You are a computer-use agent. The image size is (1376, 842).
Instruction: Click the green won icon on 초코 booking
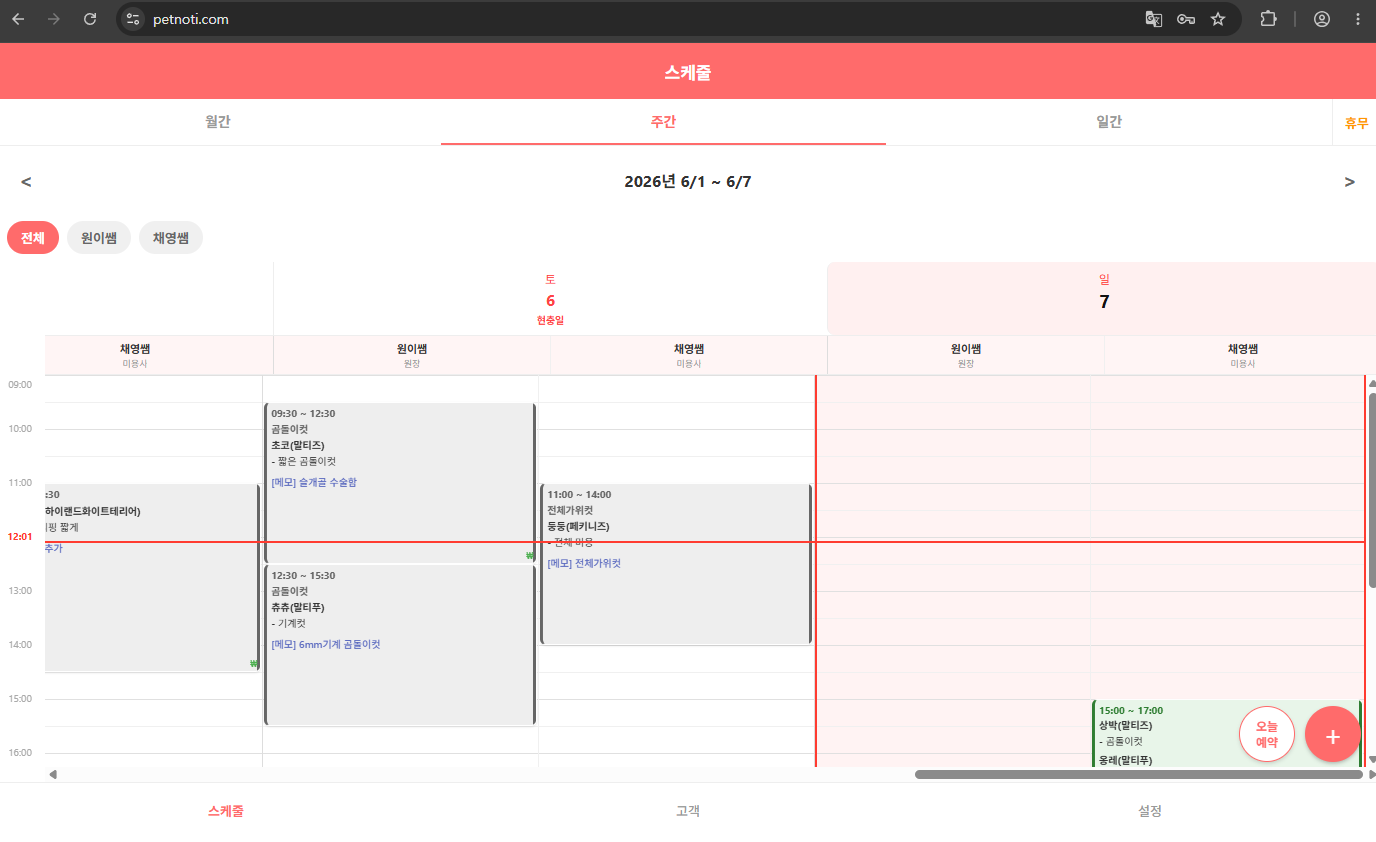click(529, 556)
